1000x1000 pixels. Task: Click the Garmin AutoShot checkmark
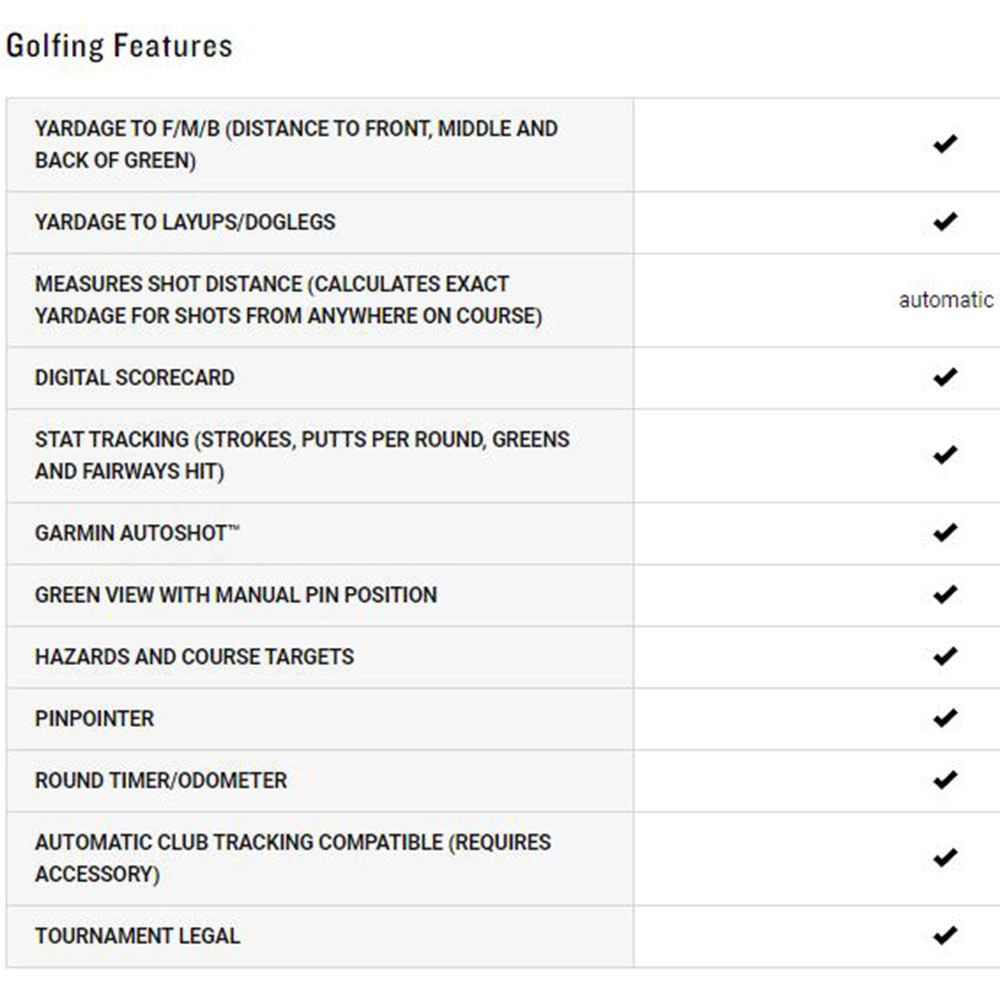(x=945, y=533)
